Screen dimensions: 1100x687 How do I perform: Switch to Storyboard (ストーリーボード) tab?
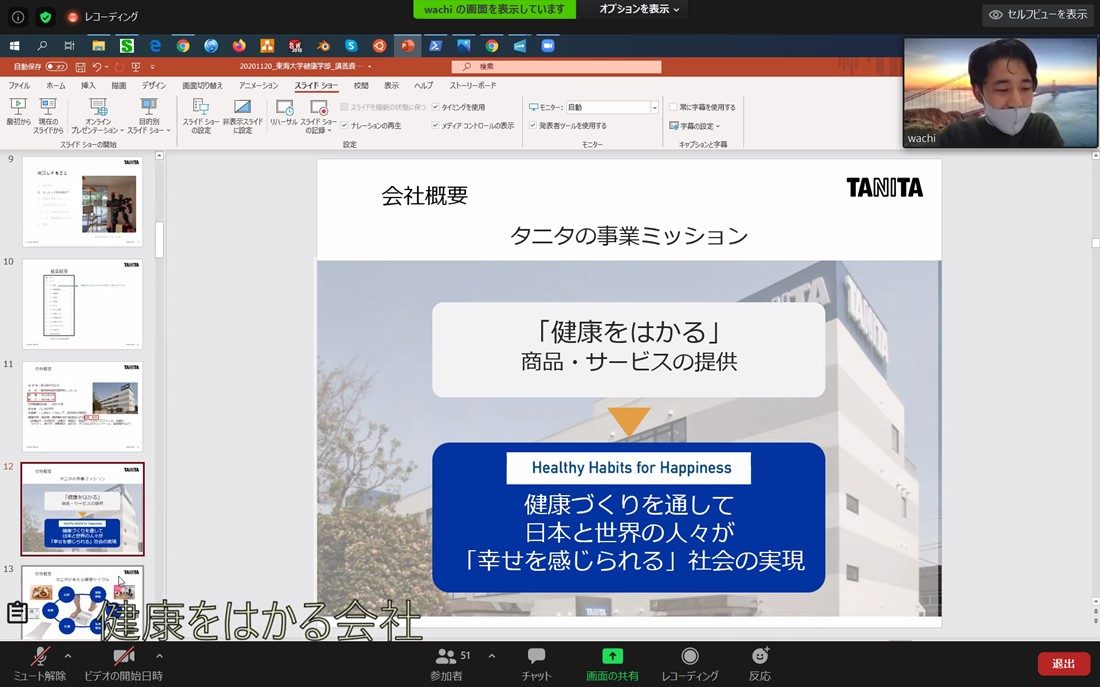coord(473,86)
